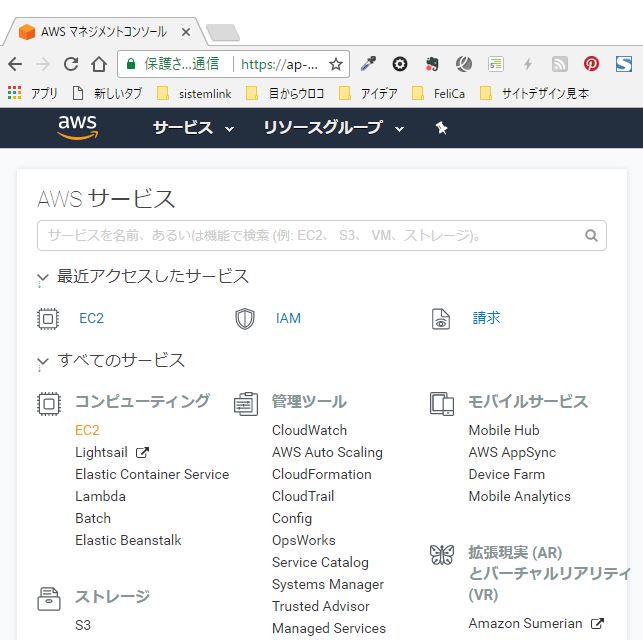643x640 pixels.
Task: Open a new browser tab
Action: pos(223,33)
